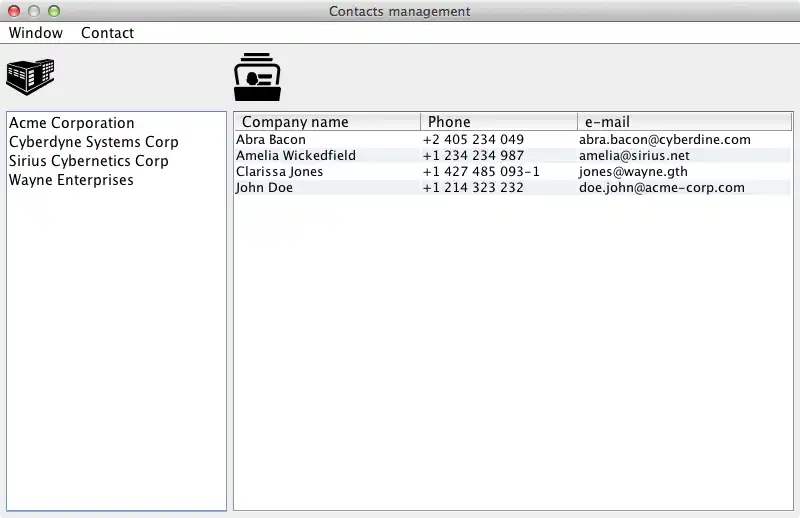
Task: Select the Clarissa Jones contact row
Action: [280, 172]
